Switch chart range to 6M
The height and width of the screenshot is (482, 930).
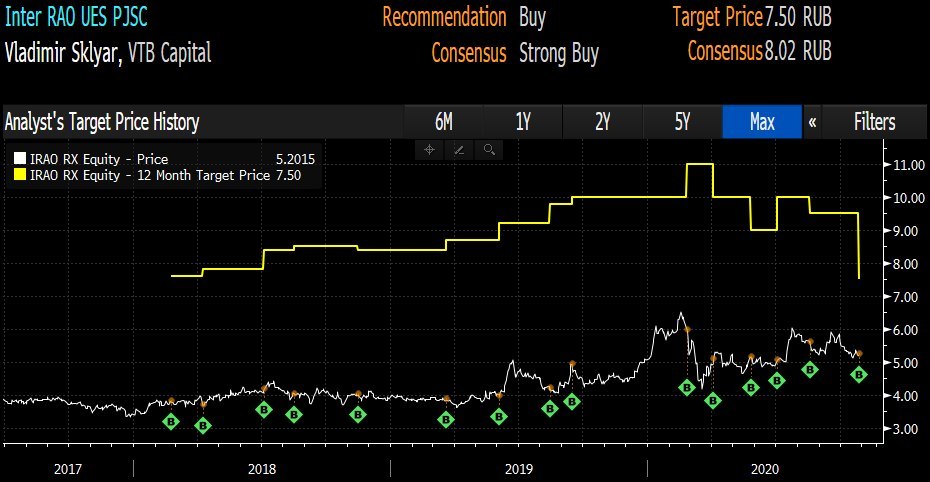tap(444, 122)
